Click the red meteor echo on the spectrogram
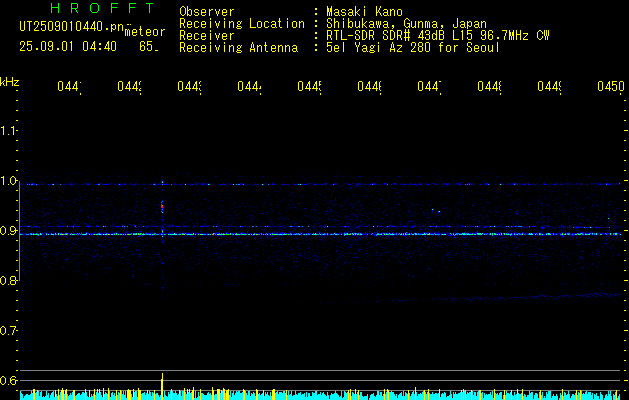Image resolution: width=629 pixels, height=400 pixels. coord(162,207)
